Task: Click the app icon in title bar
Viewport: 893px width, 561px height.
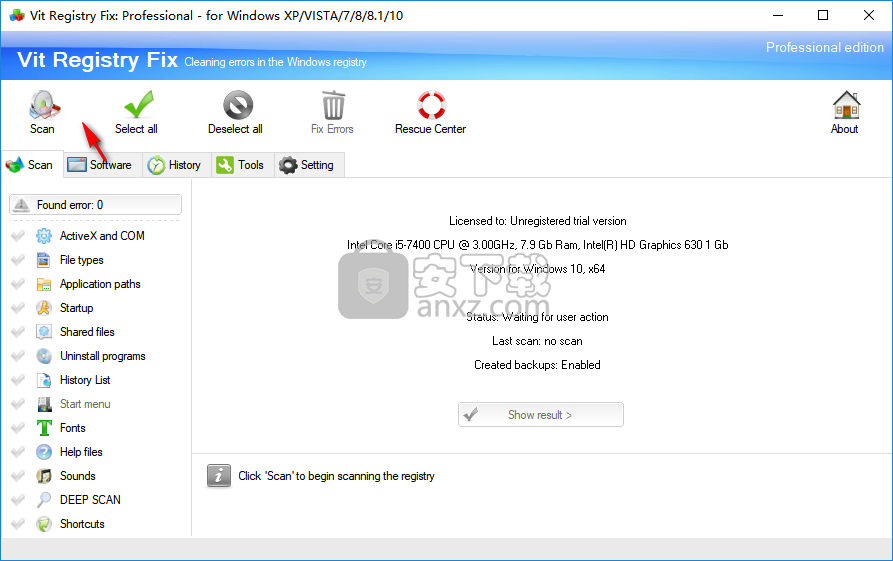Action: coord(17,15)
